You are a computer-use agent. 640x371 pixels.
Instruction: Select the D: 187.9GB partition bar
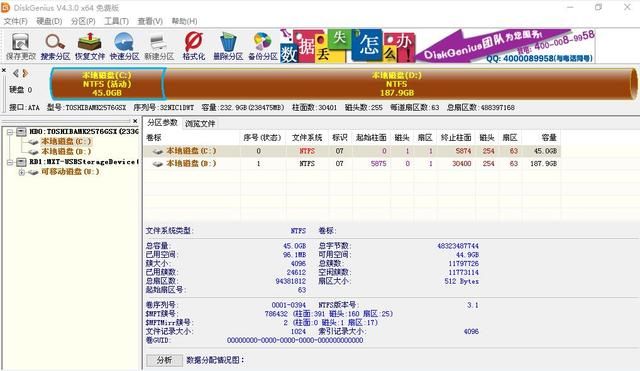coord(398,84)
